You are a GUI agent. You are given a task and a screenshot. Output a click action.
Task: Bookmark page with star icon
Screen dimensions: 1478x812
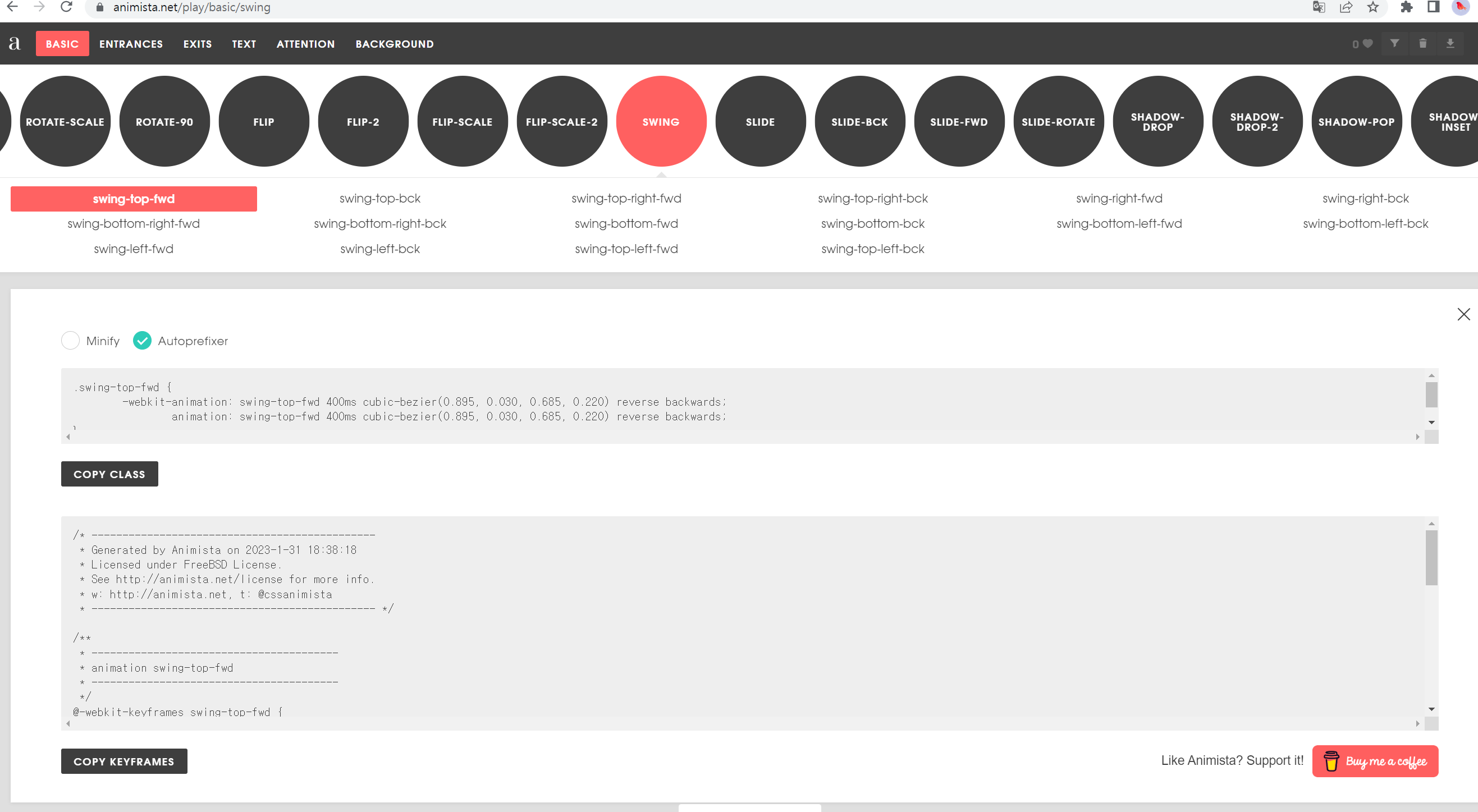[1372, 7]
